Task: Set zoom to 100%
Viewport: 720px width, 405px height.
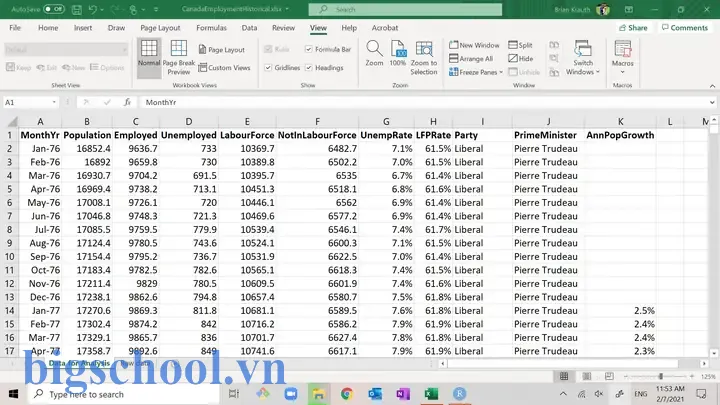Action: [x=398, y=54]
